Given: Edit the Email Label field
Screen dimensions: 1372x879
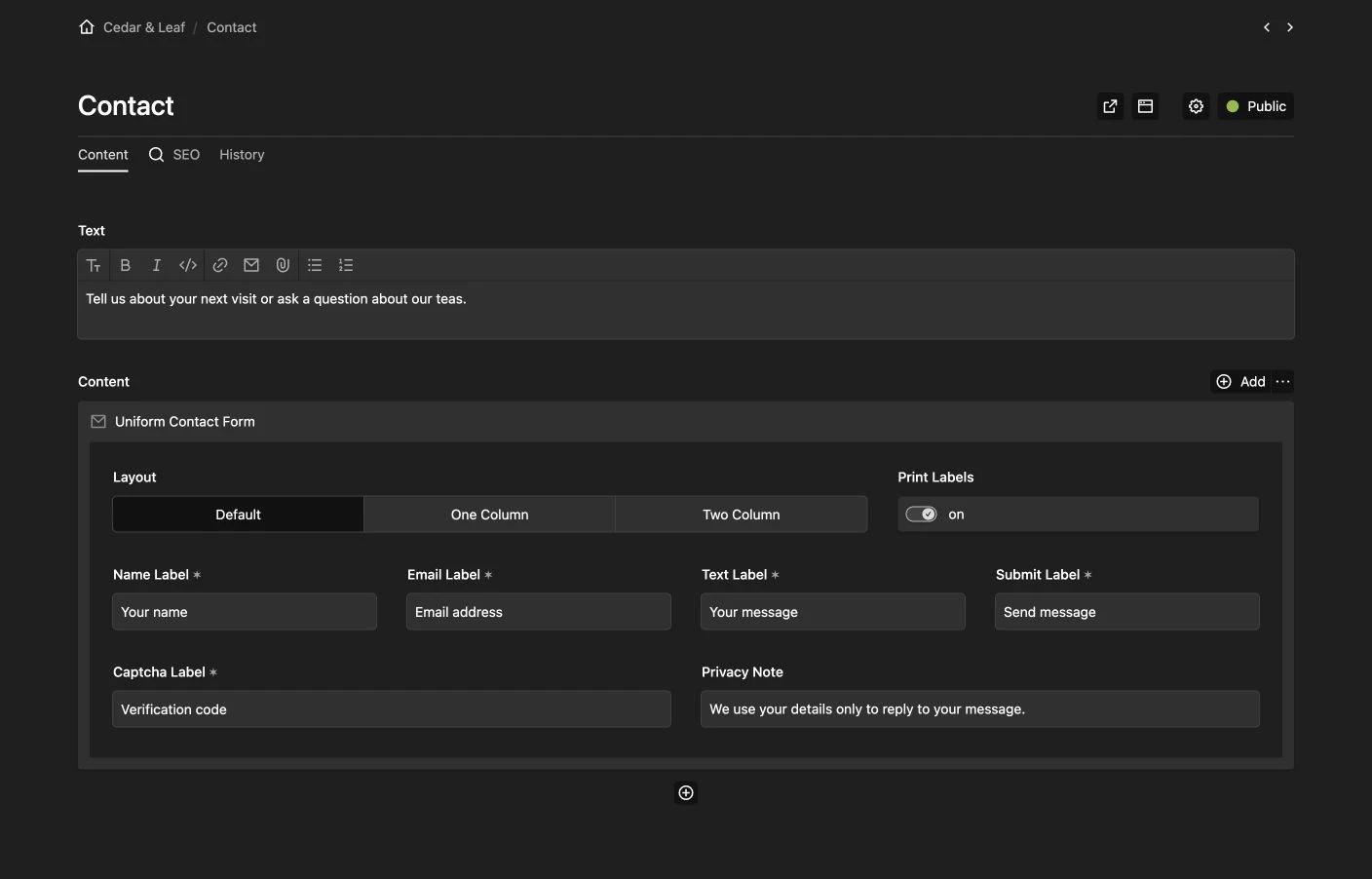Looking at the screenshot, I should (x=539, y=612).
